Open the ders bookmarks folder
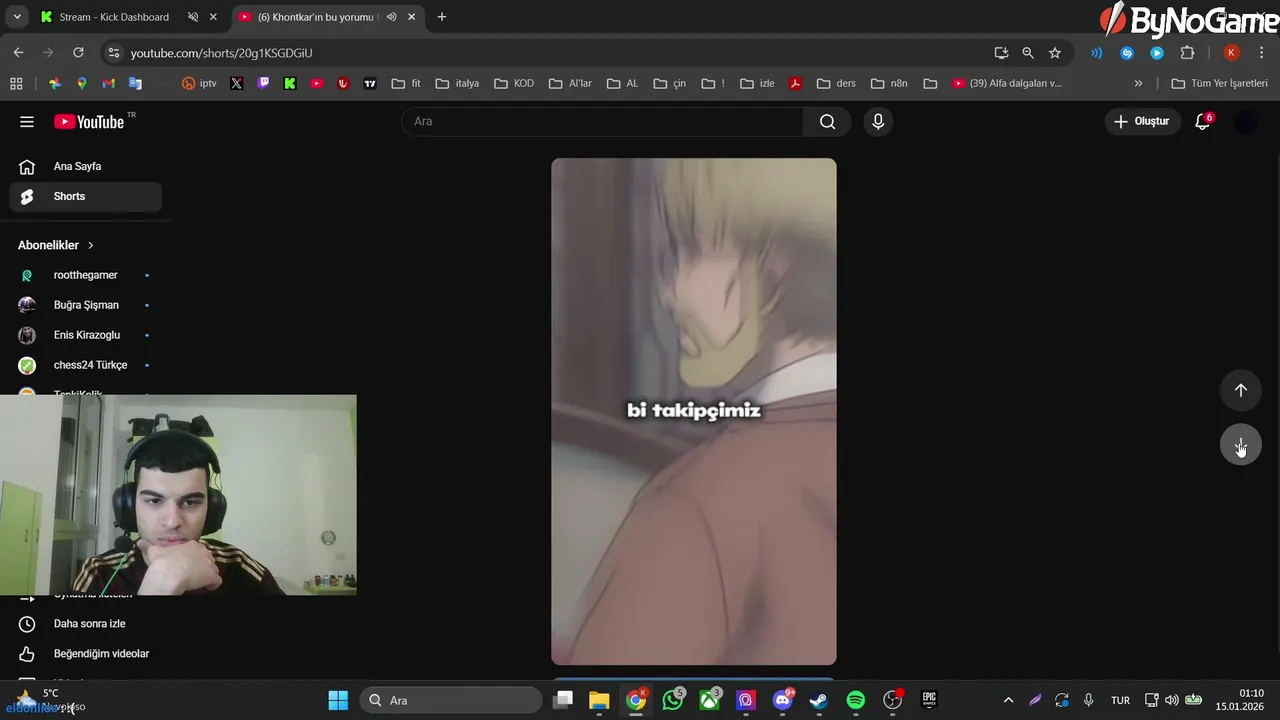The width and height of the screenshot is (1280, 720). 837,84
